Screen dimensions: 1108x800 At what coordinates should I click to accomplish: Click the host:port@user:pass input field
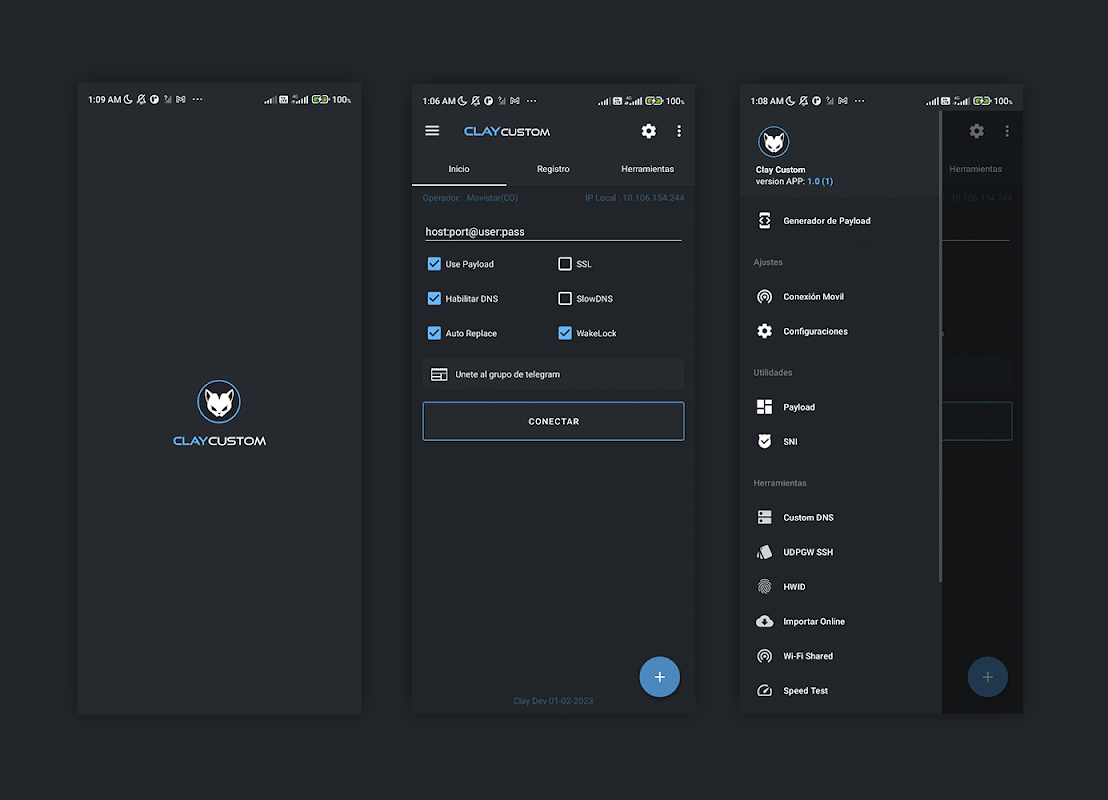tap(553, 231)
